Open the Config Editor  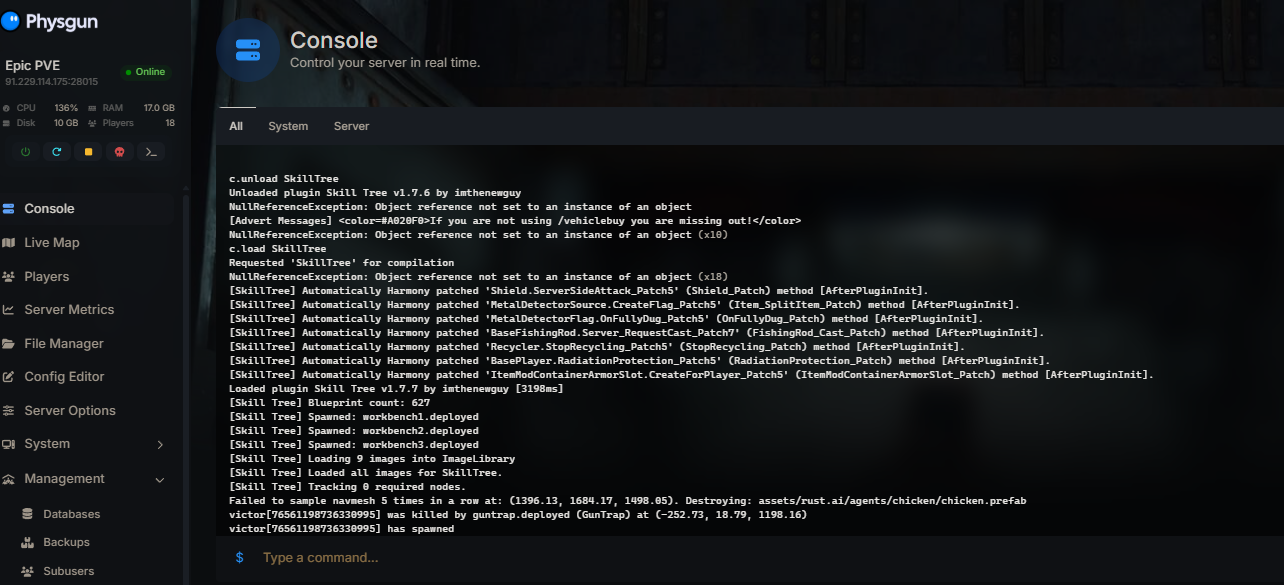tap(64, 377)
